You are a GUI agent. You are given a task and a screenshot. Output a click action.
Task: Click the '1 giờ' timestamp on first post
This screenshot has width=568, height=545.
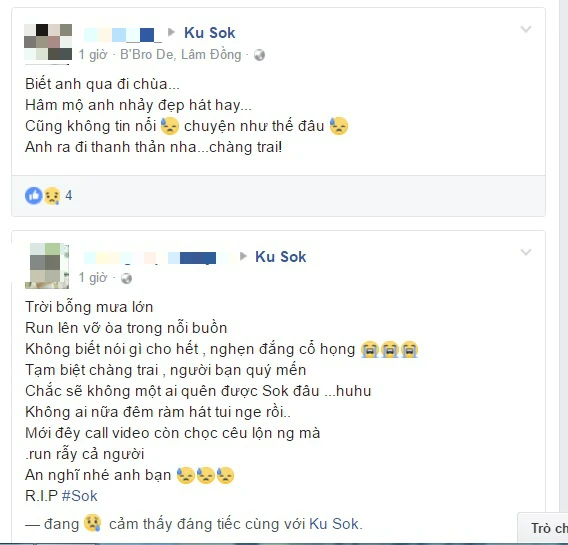point(93,55)
